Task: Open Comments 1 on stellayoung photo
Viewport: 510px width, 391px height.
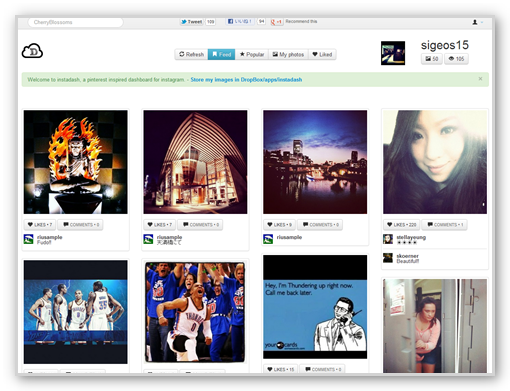Action: click(444, 225)
